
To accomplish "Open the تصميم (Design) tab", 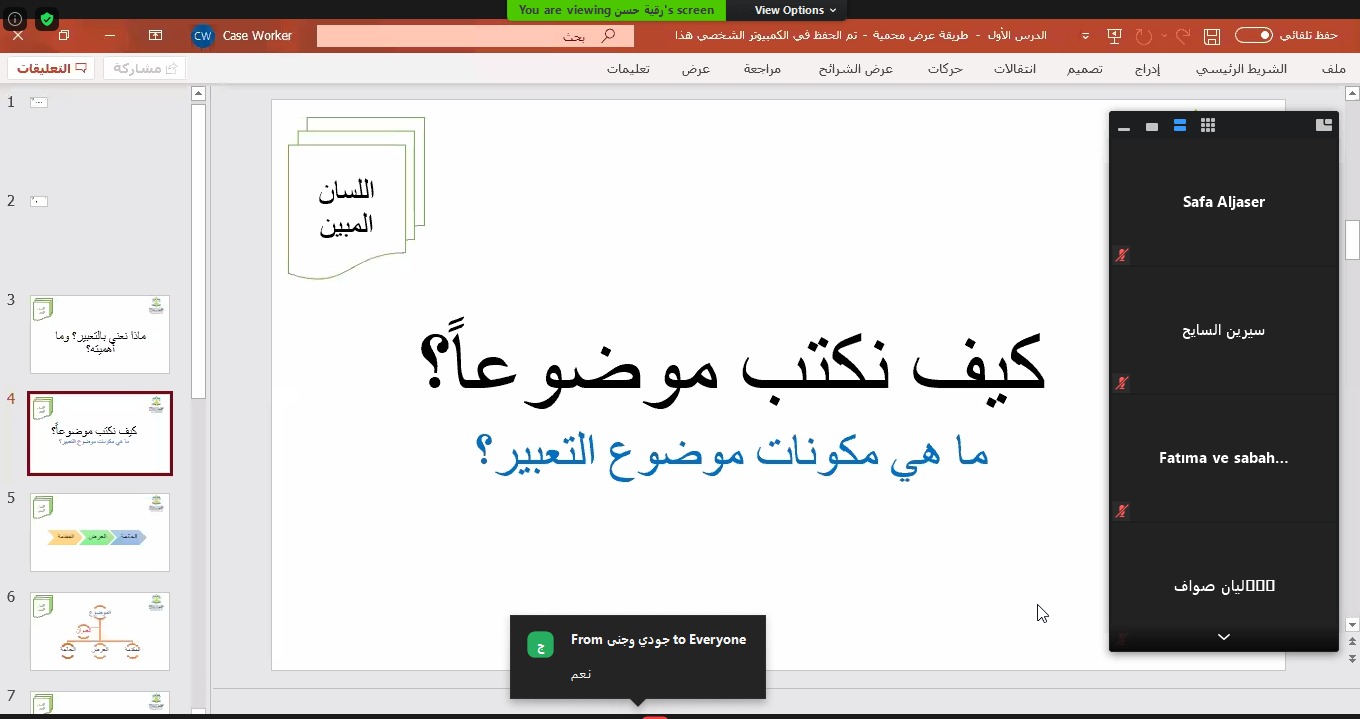I will [1085, 69].
